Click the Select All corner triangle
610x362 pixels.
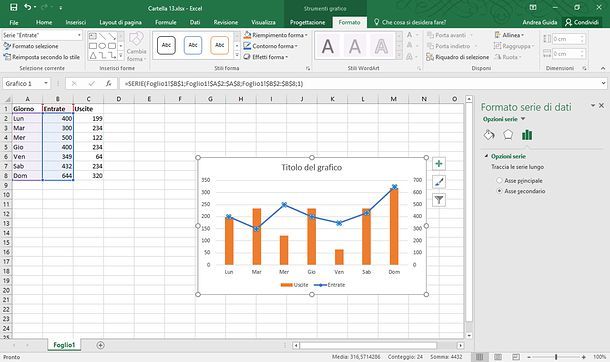coord(7,99)
